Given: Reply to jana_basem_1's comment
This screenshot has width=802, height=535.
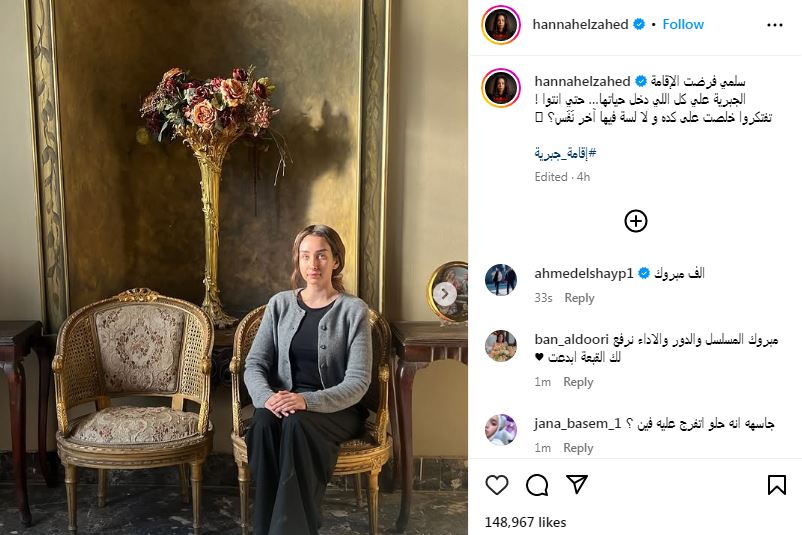Looking at the screenshot, I should point(578,448).
